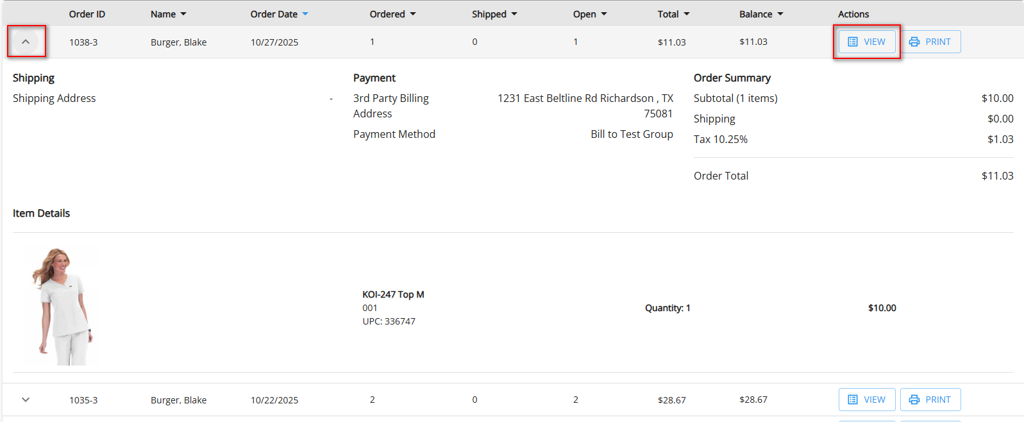Click the 10/22/2025 order date cell
This screenshot has height=422, width=1024.
(x=274, y=400)
